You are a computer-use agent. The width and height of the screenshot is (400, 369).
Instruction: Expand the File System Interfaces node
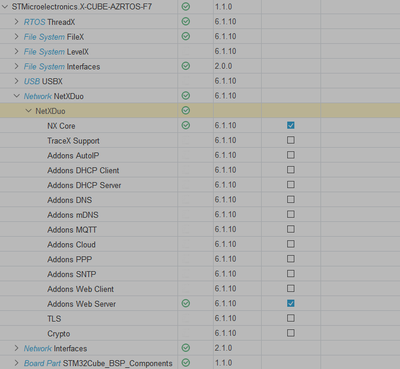pos(16,66)
